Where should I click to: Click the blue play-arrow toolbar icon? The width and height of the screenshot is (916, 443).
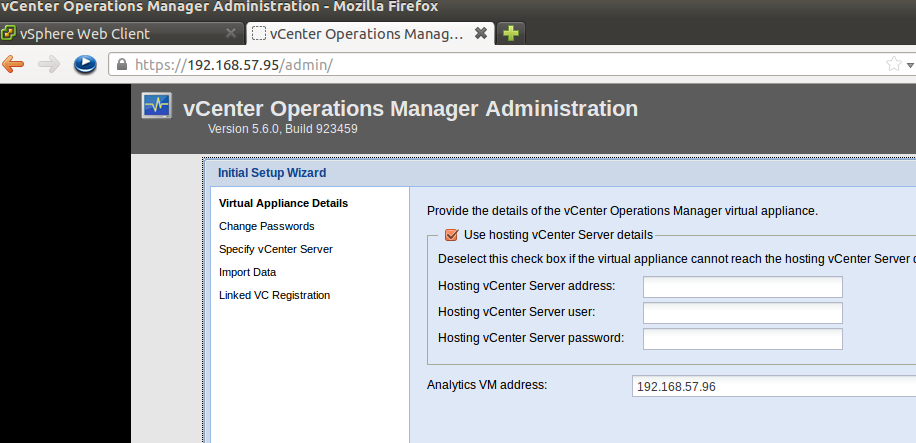pyautogui.click(x=85, y=64)
